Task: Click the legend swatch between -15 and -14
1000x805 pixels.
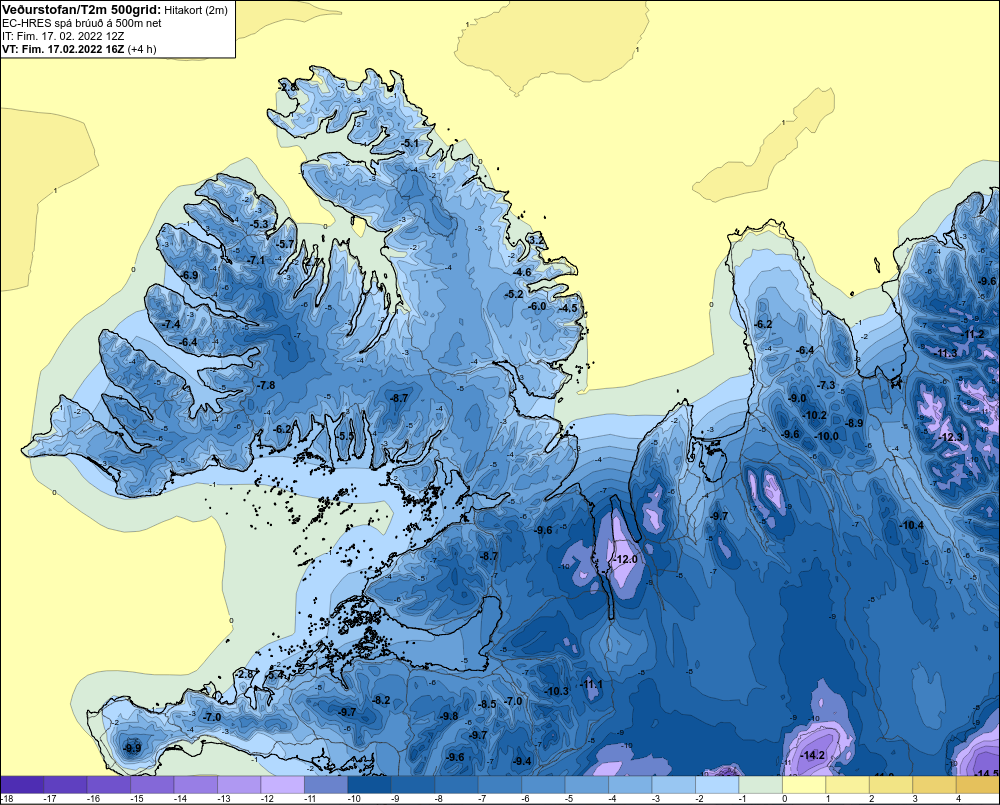Action: [152, 785]
